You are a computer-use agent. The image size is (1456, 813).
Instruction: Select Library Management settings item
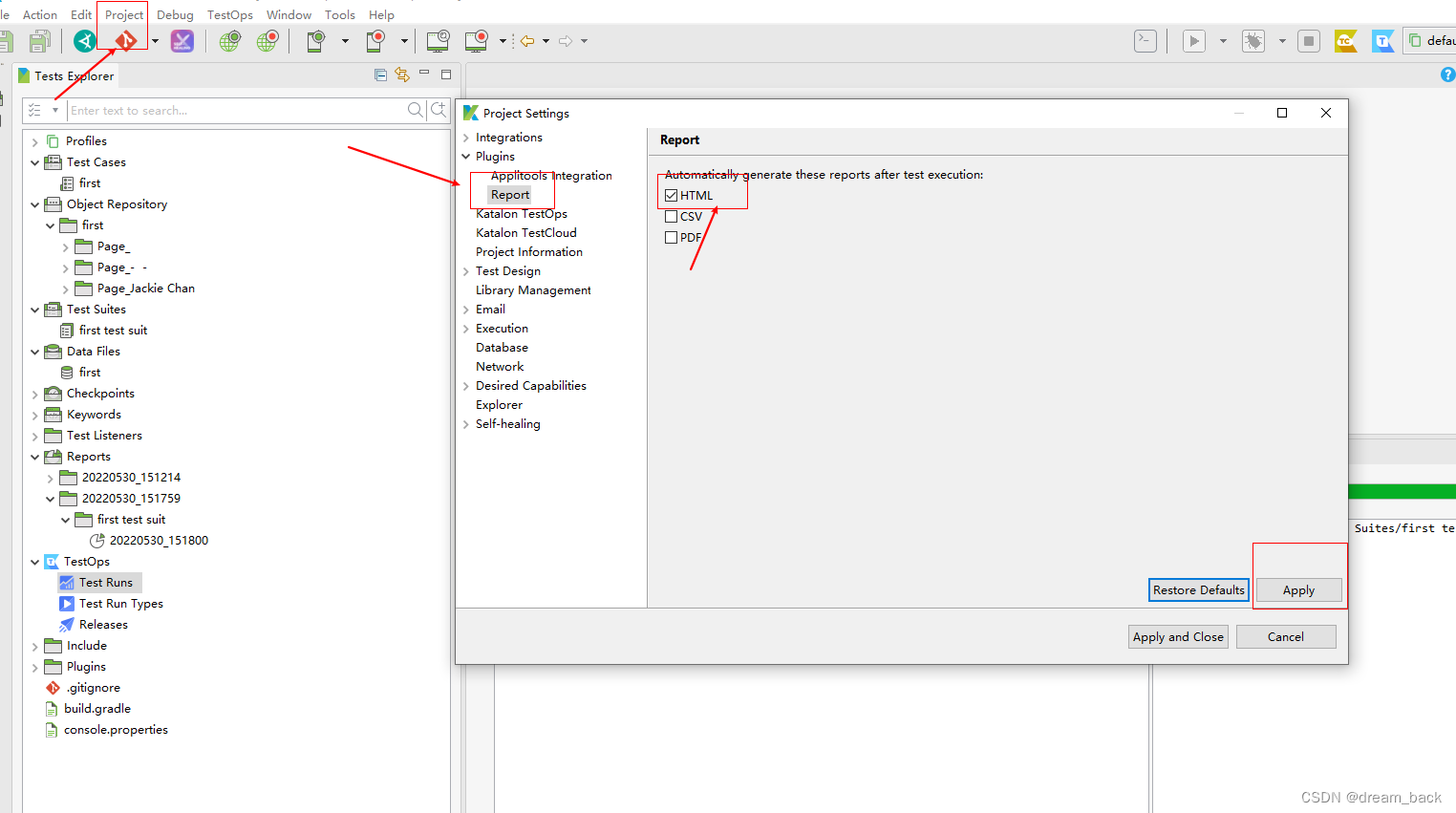pyautogui.click(x=533, y=290)
